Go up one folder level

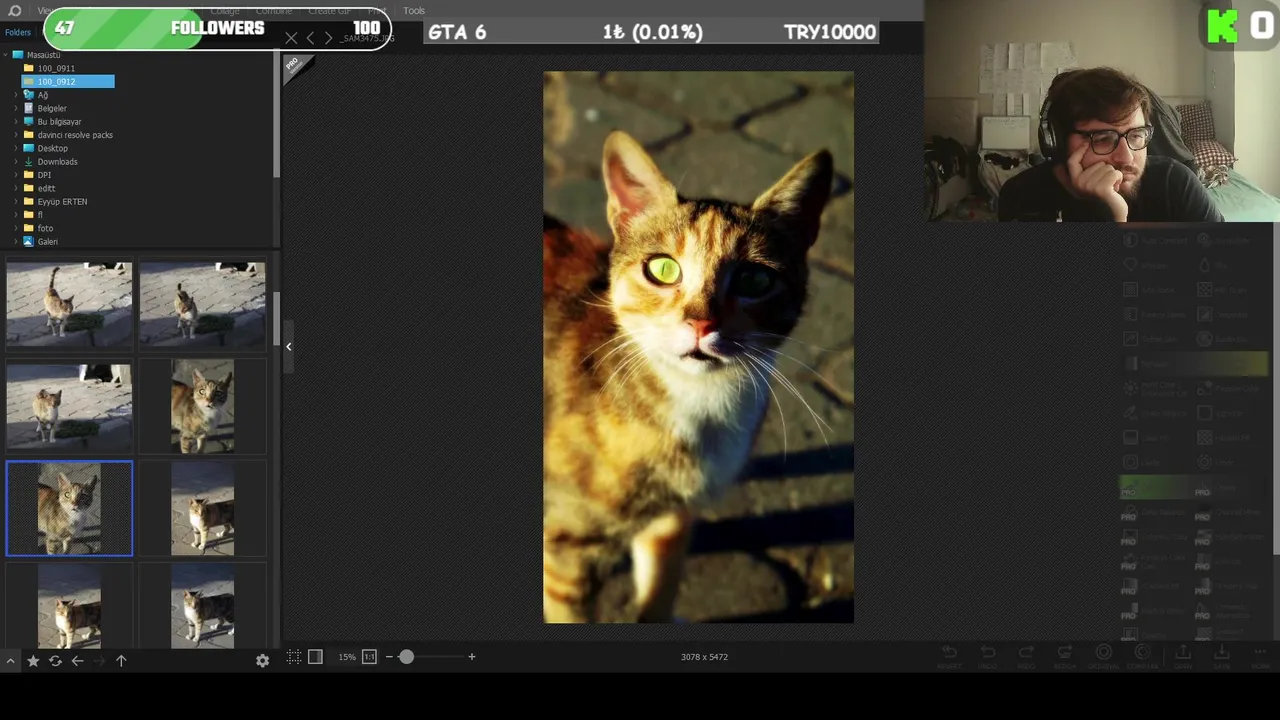(121, 661)
